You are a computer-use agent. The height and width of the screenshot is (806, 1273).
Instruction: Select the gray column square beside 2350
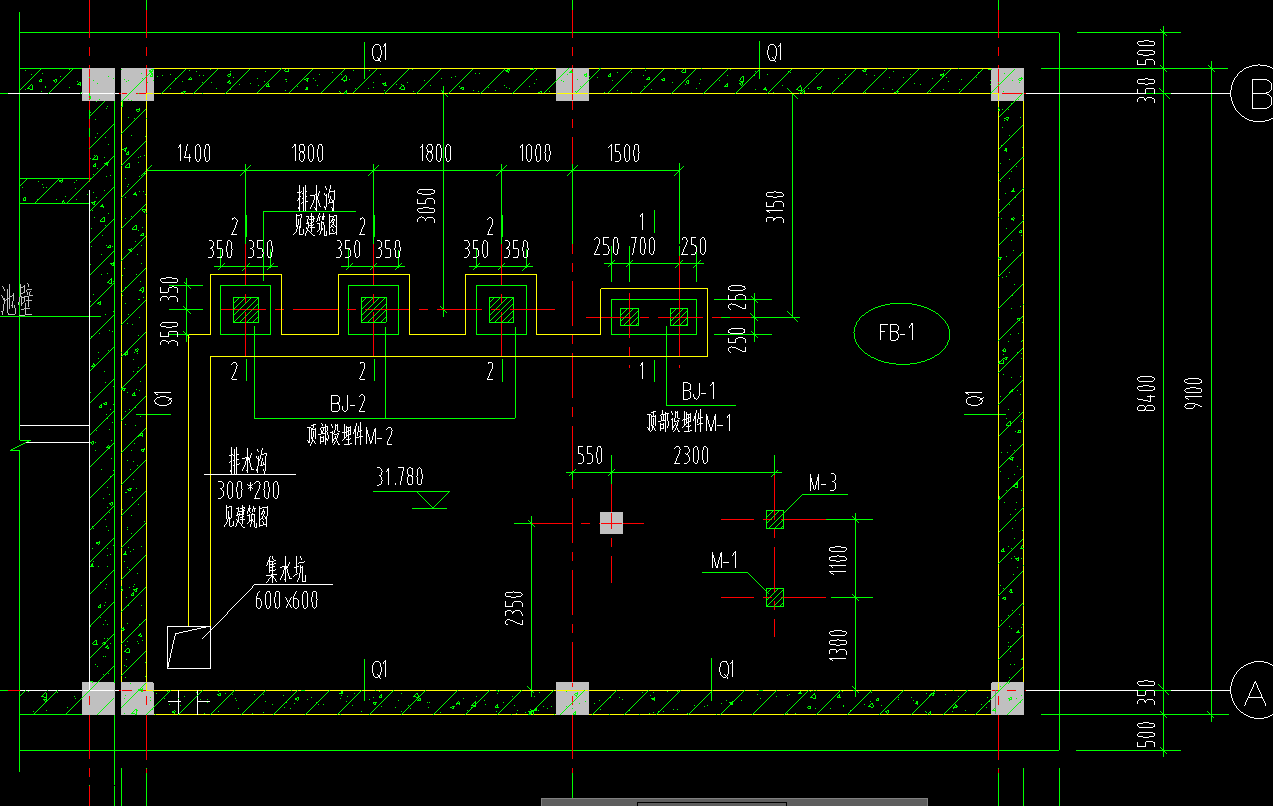coord(611,522)
